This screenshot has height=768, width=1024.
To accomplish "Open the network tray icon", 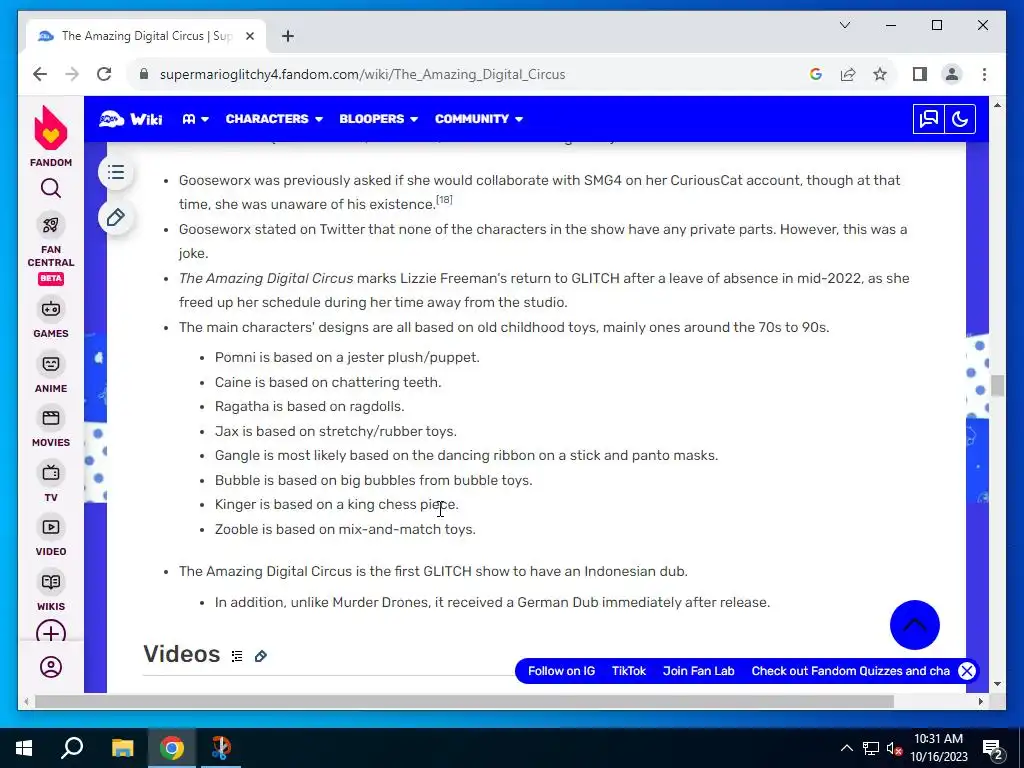I will (x=871, y=748).
